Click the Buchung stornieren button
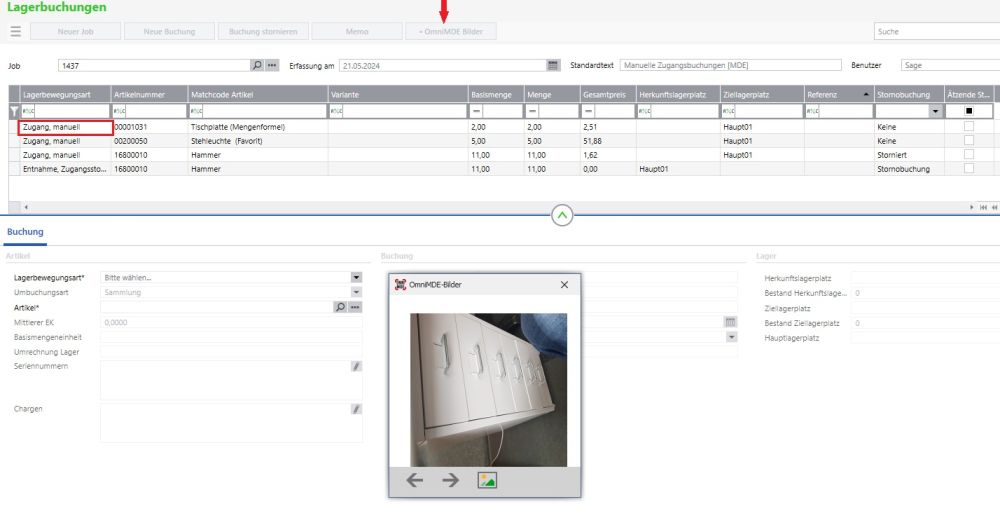The height and width of the screenshot is (518, 1000). pyautogui.click(x=263, y=32)
